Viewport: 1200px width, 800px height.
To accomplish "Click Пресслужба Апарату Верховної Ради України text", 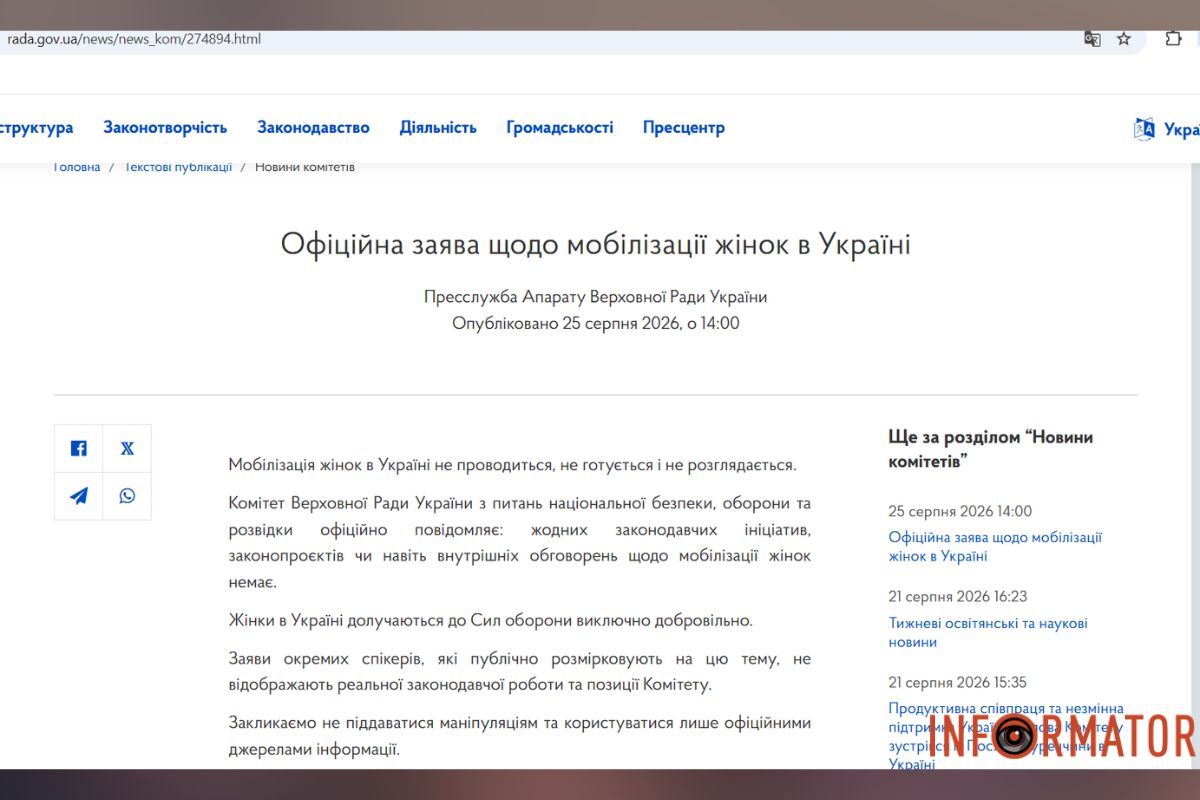I will pos(596,297).
